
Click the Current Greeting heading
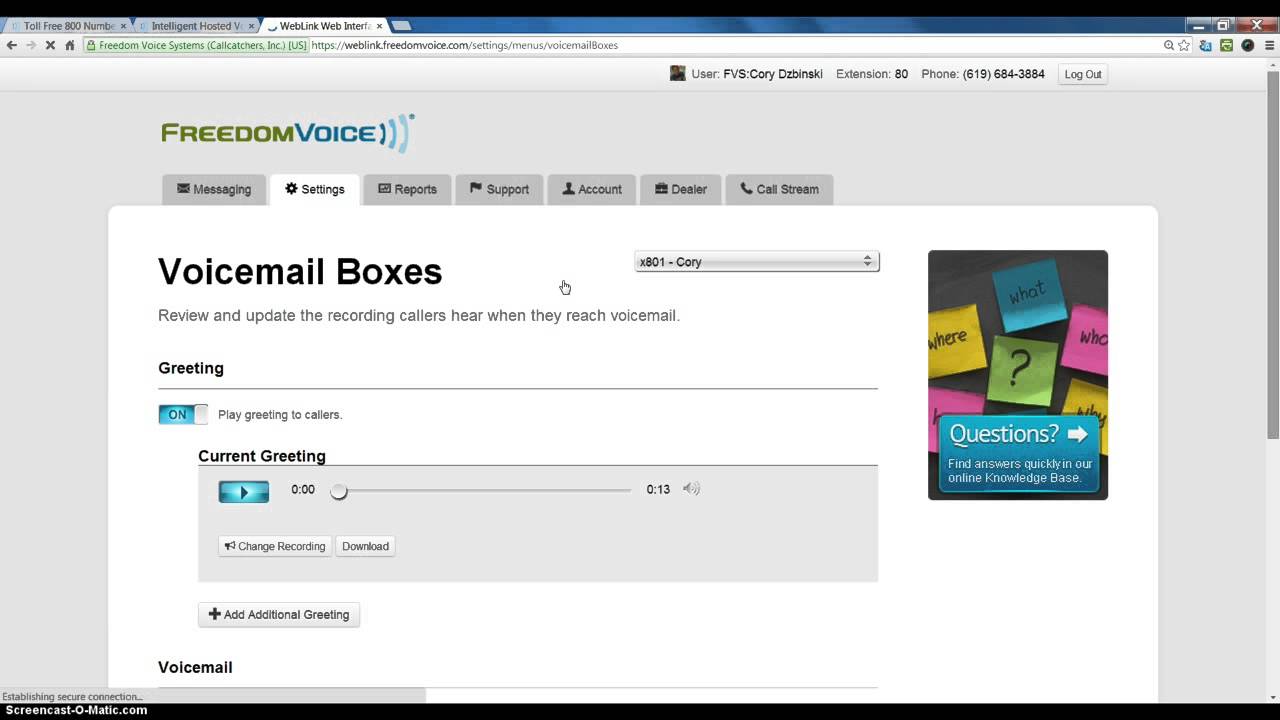click(x=262, y=456)
